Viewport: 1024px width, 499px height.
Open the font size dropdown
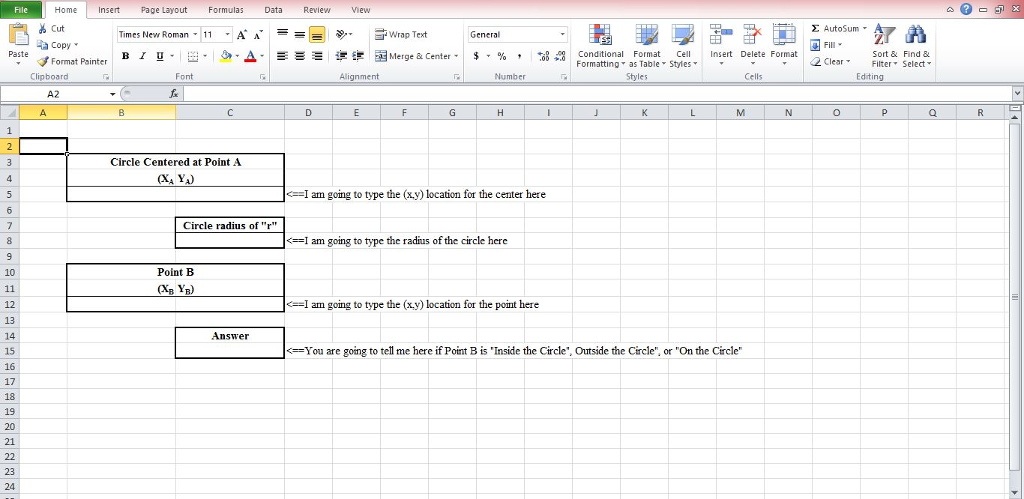tap(227, 35)
